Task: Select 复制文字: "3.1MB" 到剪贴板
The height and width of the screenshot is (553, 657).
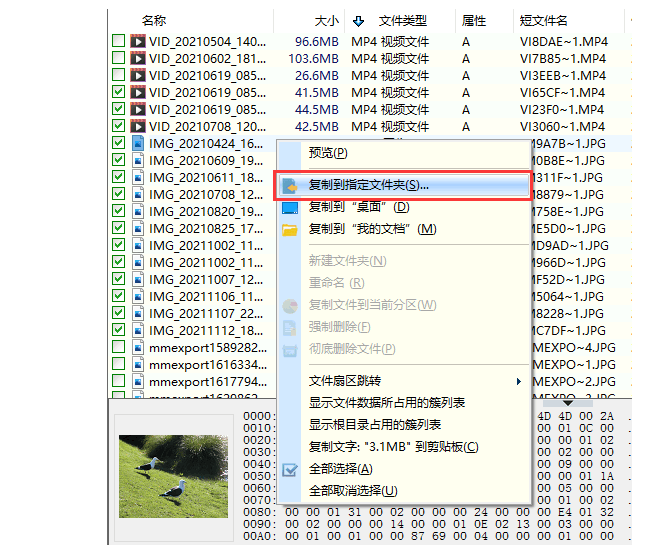Action: (394, 447)
